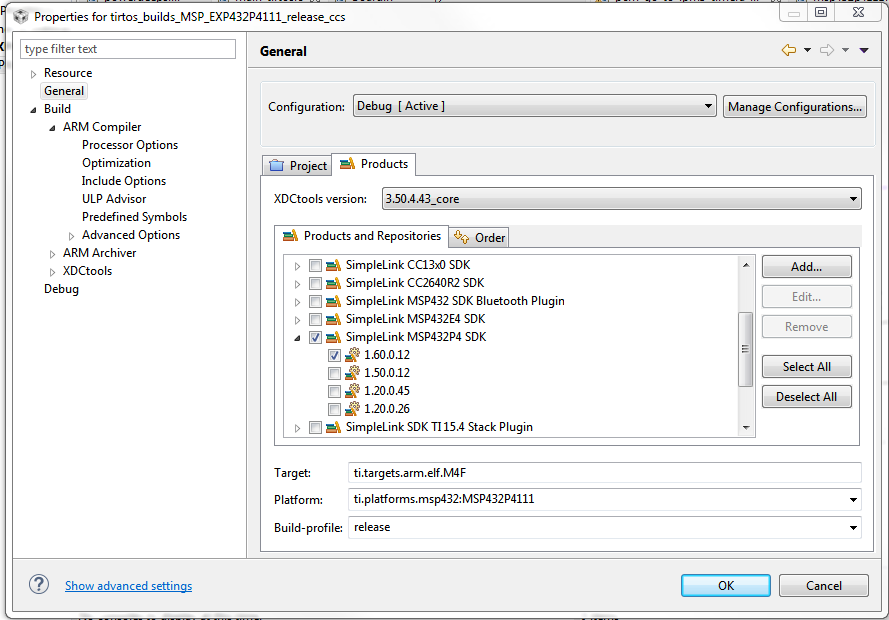This screenshot has width=889, height=620.
Task: Click the TI 15.4 Stack Plugin icon
Action: (x=333, y=427)
